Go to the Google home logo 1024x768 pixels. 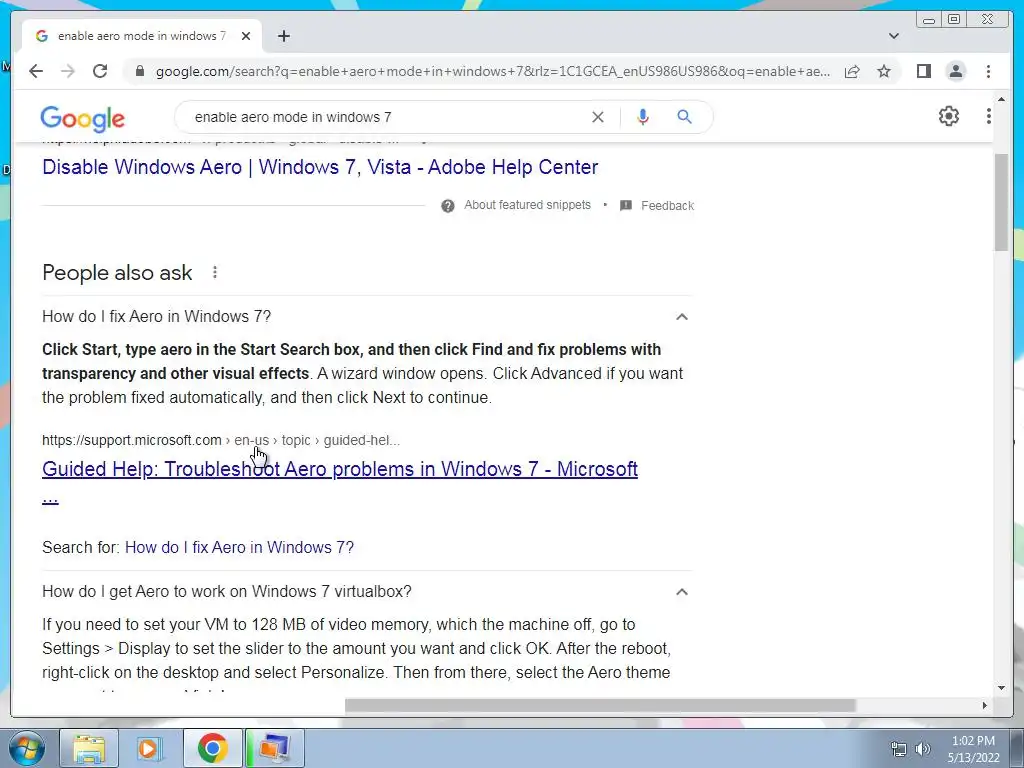click(82, 118)
